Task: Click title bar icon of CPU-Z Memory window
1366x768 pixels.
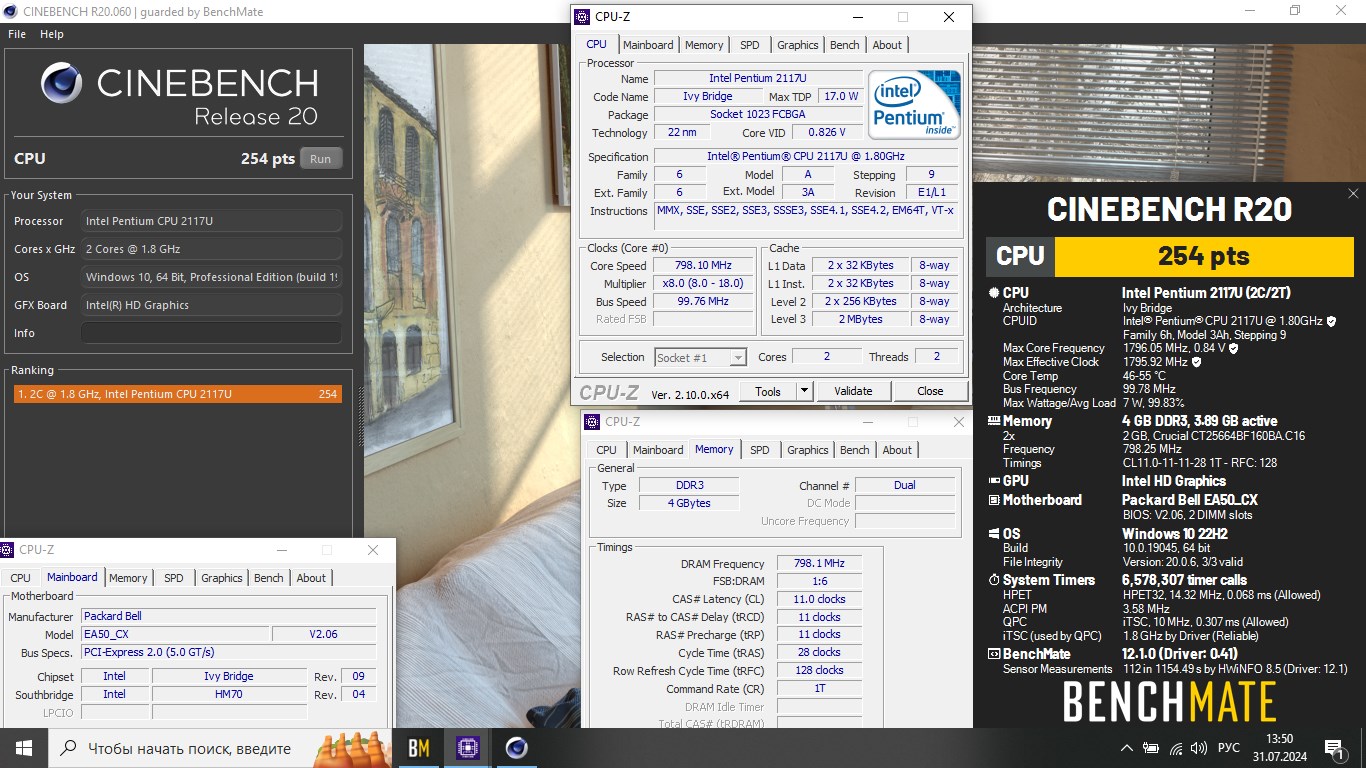Action: 592,422
